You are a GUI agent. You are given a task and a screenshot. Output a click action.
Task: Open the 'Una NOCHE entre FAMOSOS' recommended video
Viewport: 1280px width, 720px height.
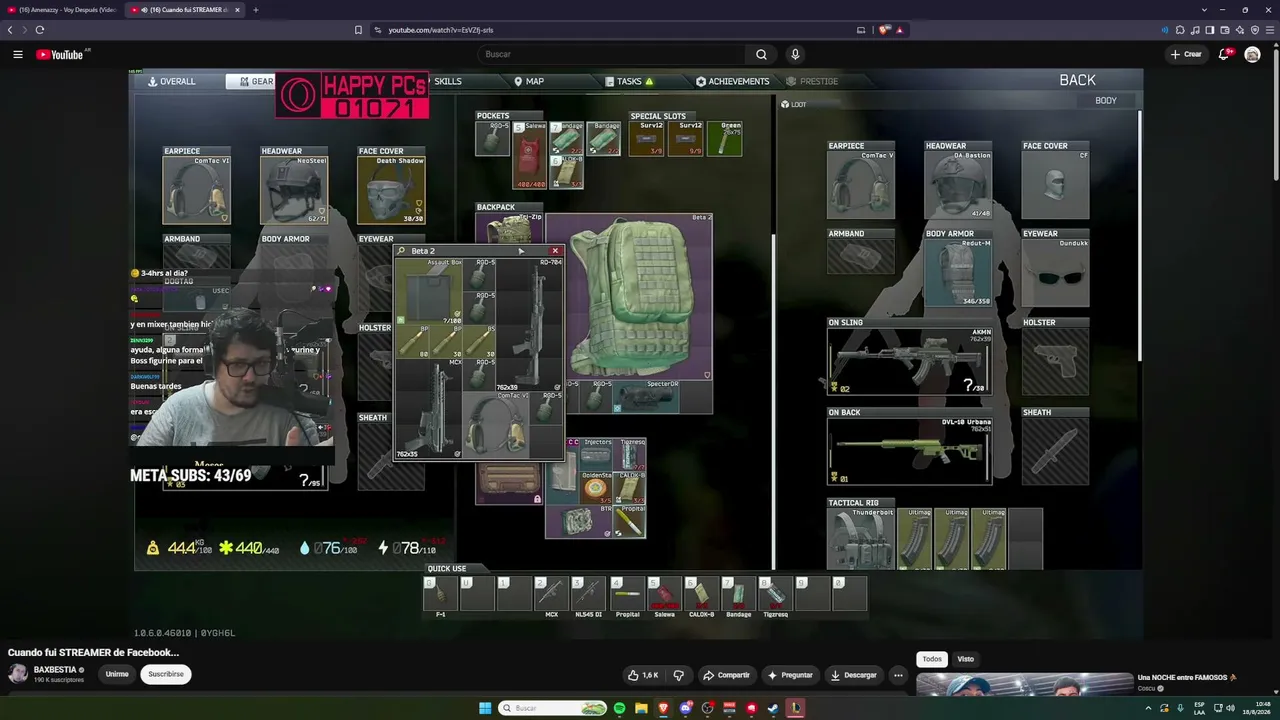(1187, 678)
